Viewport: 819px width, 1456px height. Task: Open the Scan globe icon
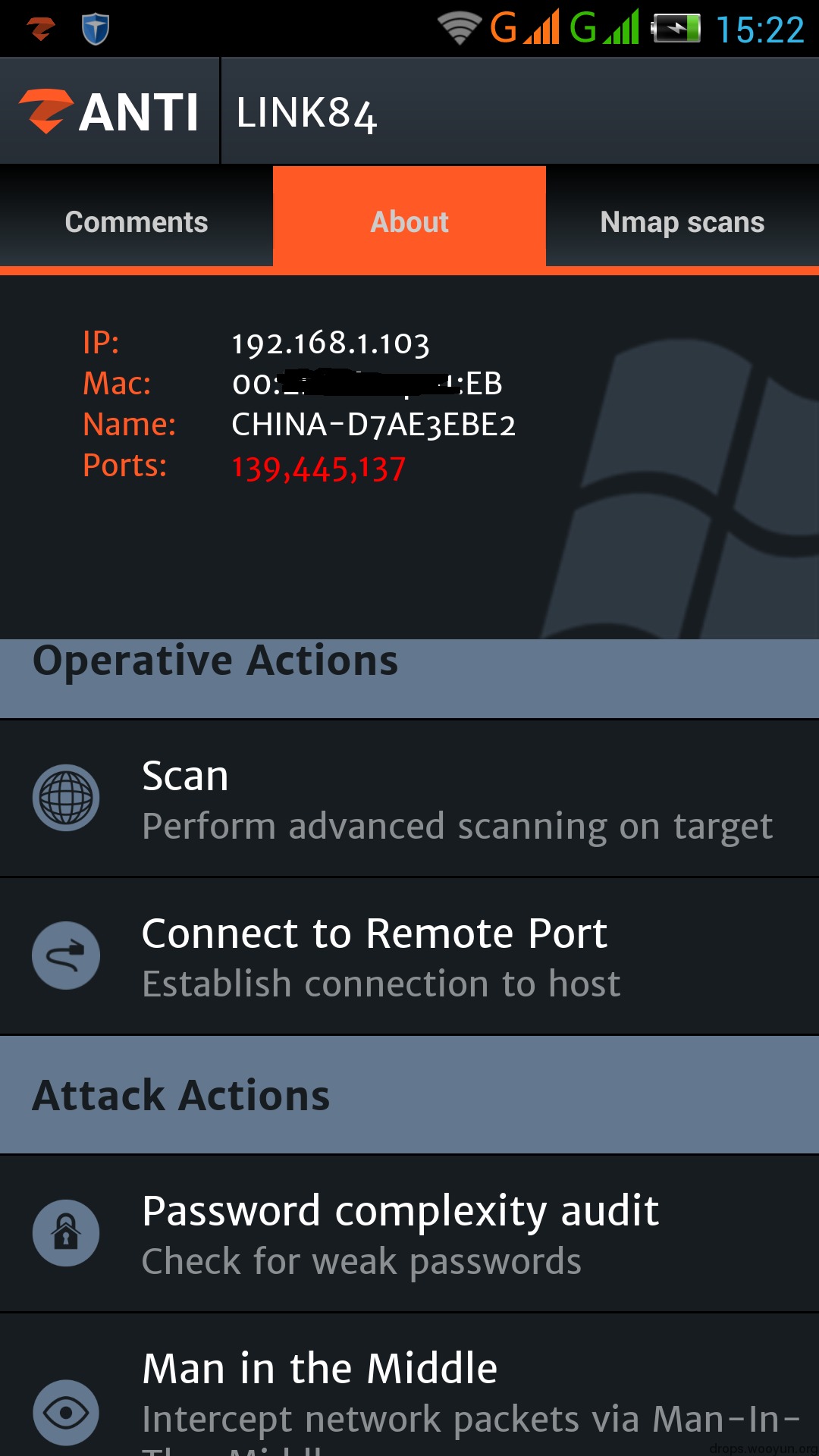click(66, 798)
